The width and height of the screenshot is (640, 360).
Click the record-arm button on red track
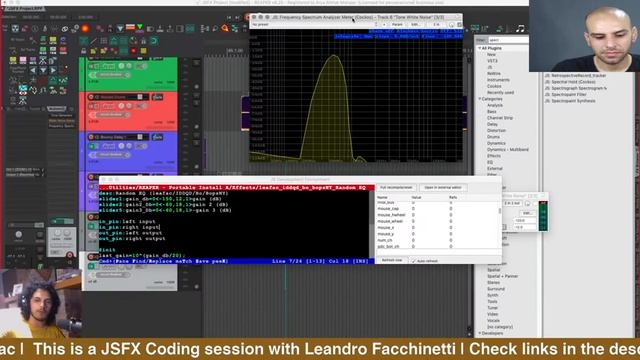[x=91, y=97]
